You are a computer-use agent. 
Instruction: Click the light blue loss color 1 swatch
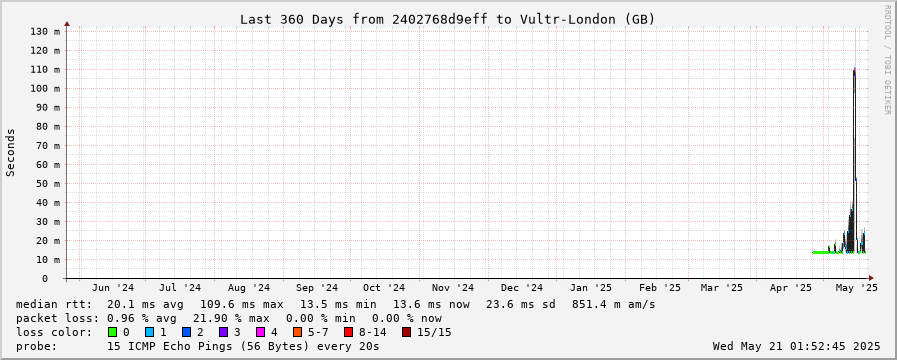[149, 332]
